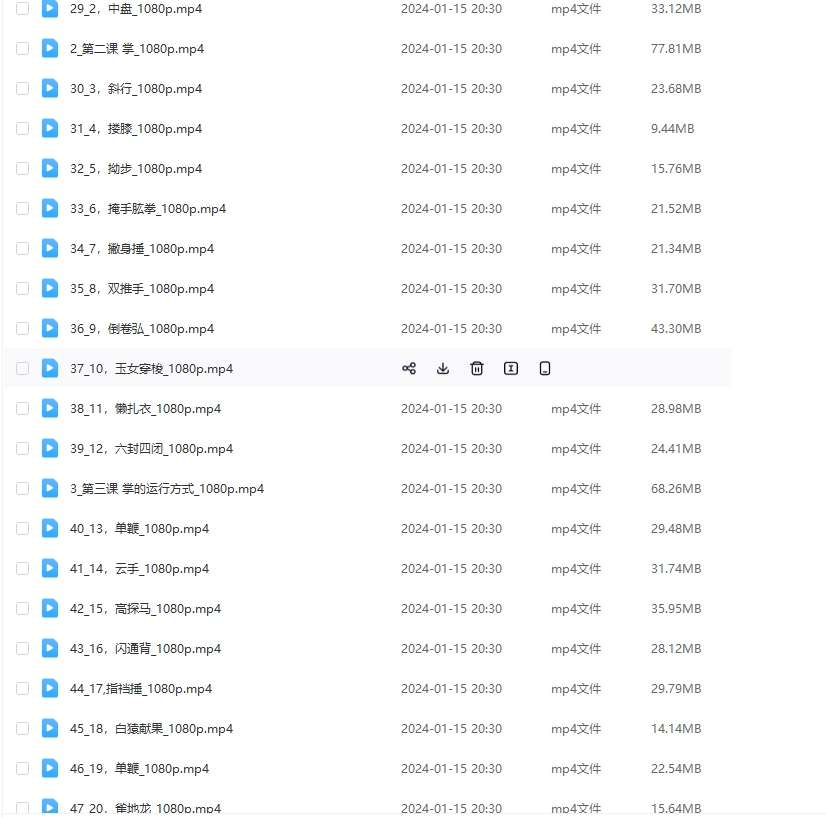Select checkbox for 35_8 双推手 file
826x818 pixels.
click(22, 289)
